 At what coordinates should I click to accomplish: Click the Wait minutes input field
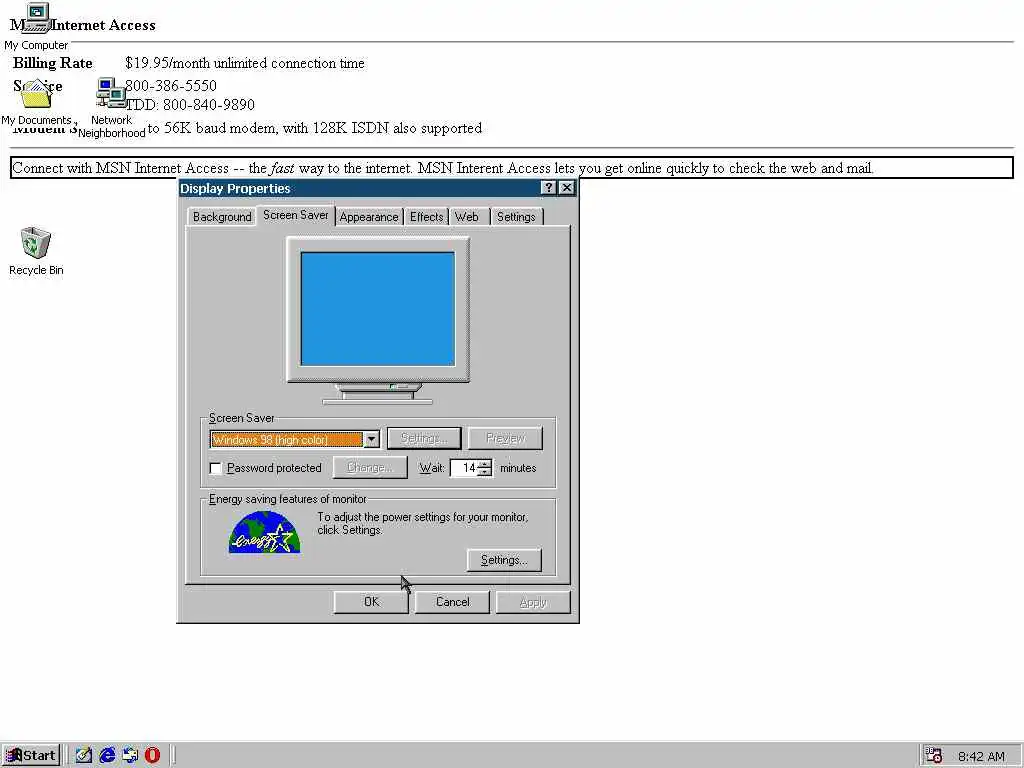[464, 468]
